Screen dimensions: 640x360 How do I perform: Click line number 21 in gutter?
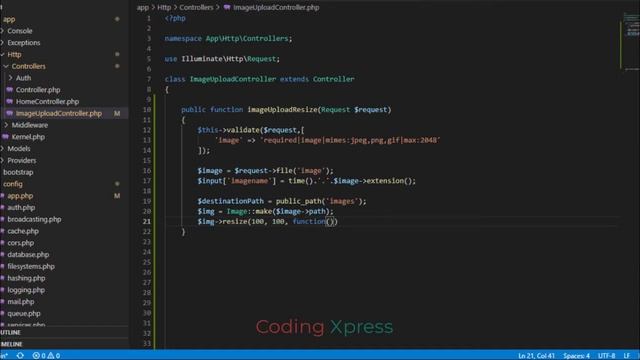pos(147,222)
